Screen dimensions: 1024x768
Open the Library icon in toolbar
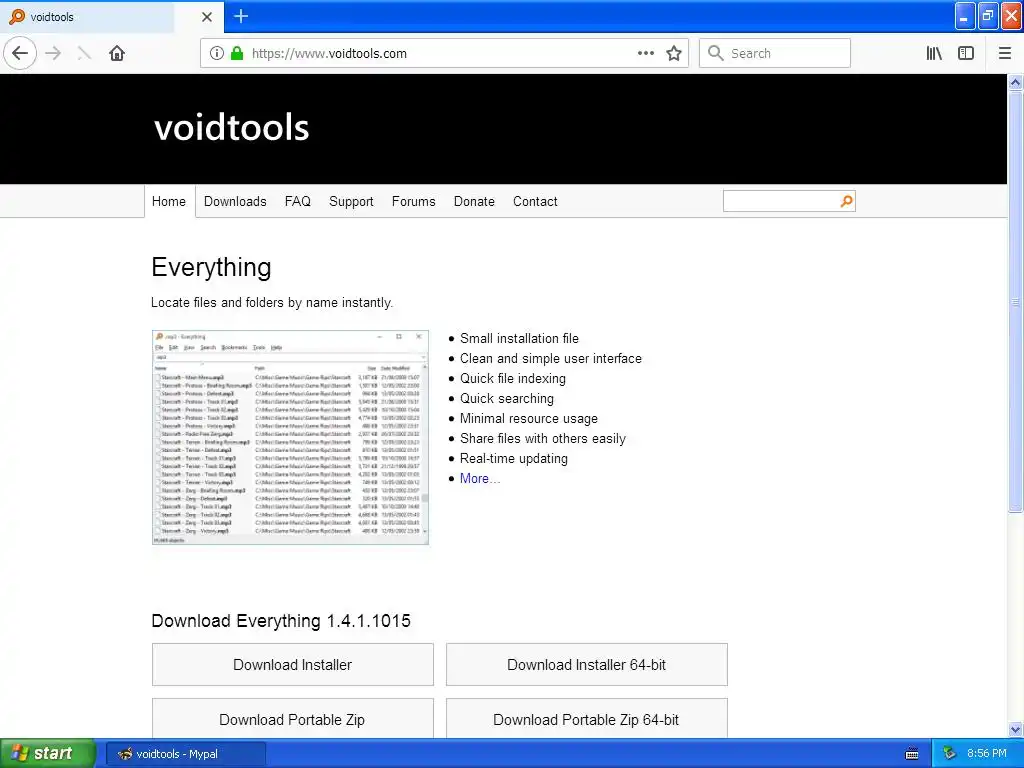[x=934, y=54]
